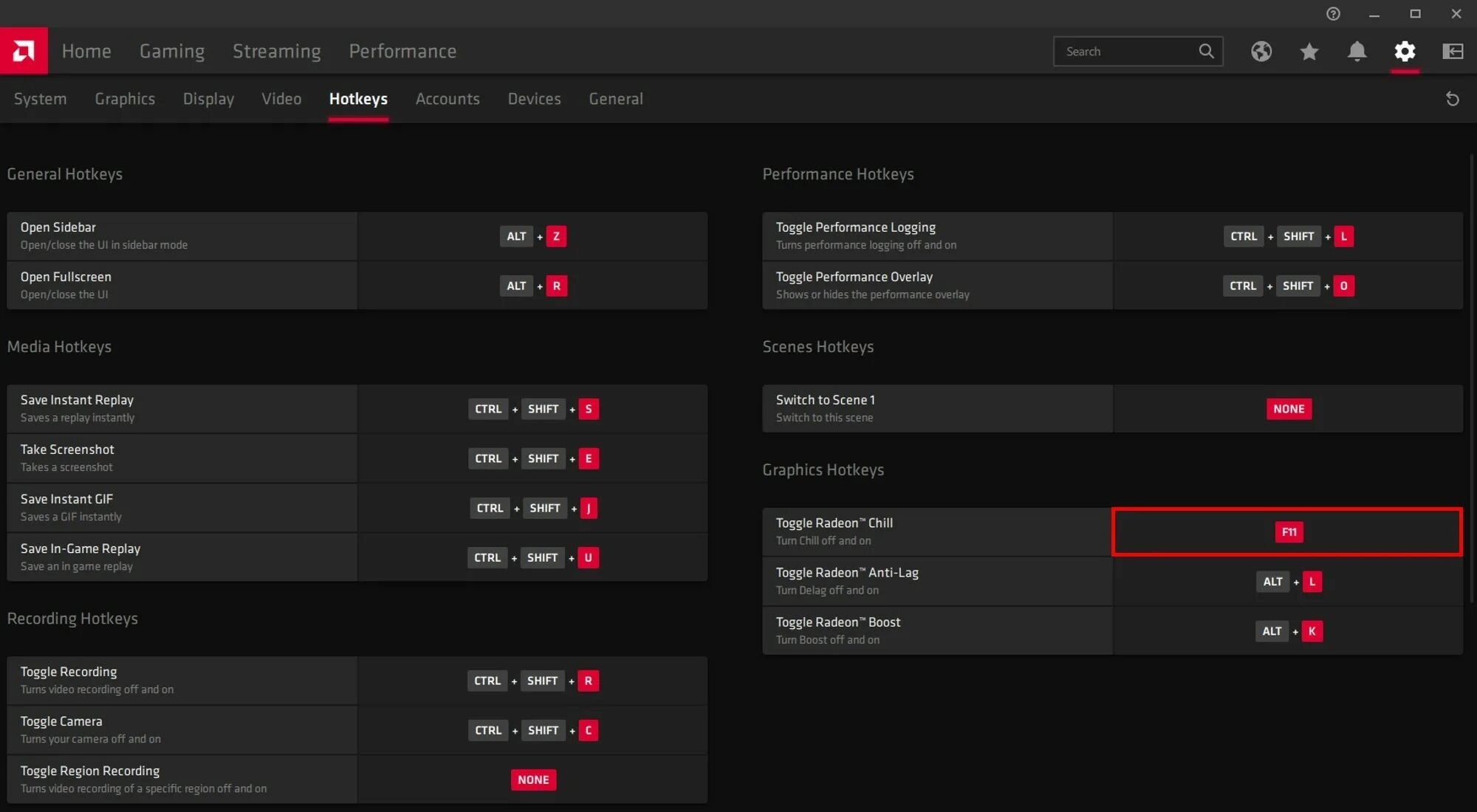Open notifications bell icon
1477x812 pixels.
coord(1357,51)
